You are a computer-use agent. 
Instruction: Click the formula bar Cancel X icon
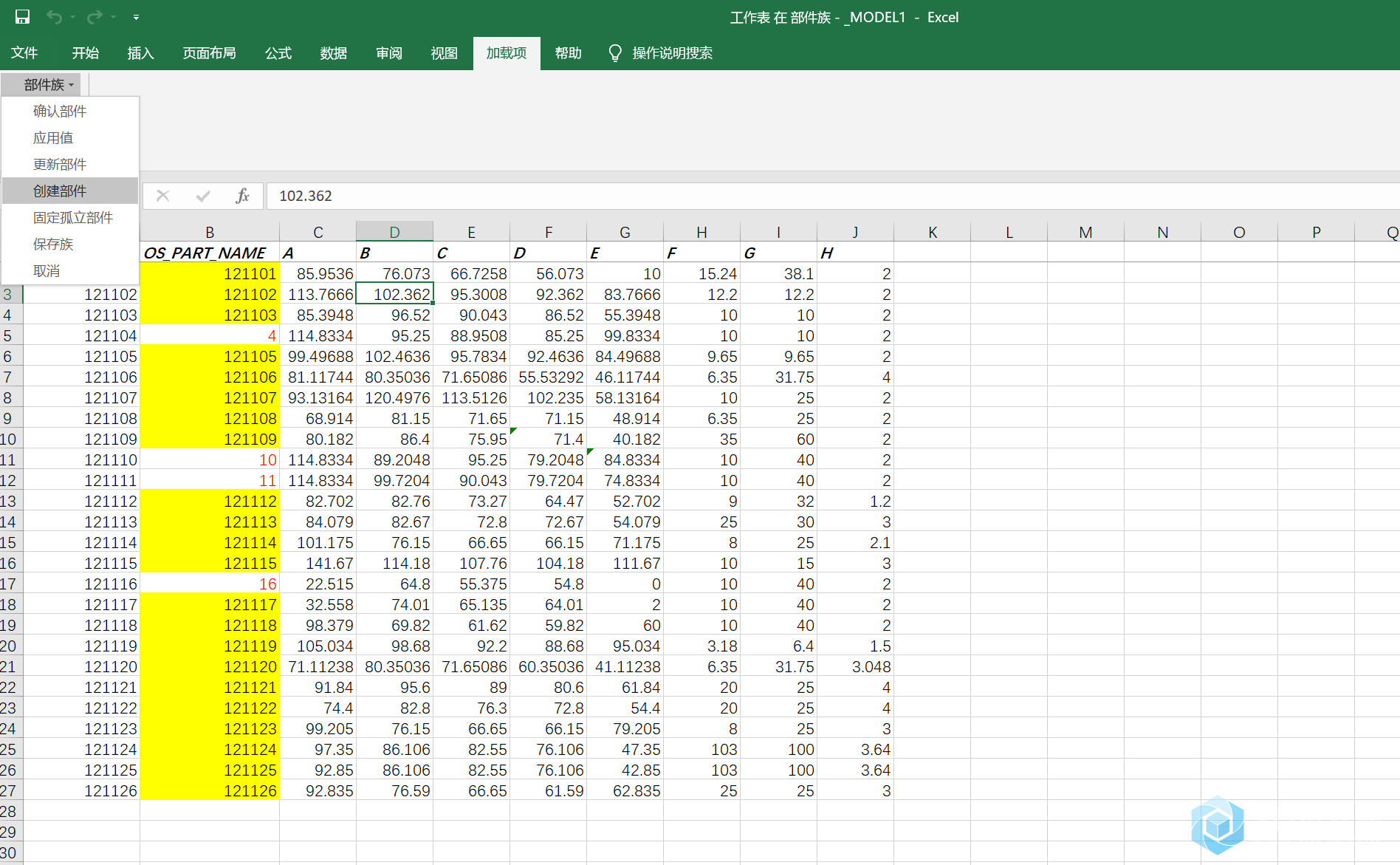[163, 196]
